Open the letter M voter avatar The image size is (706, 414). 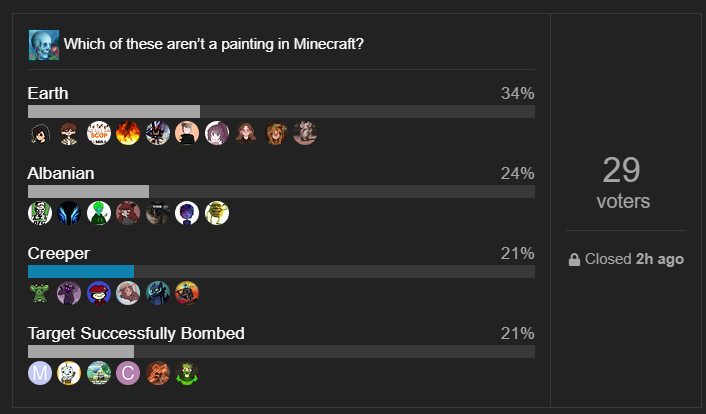[40, 373]
